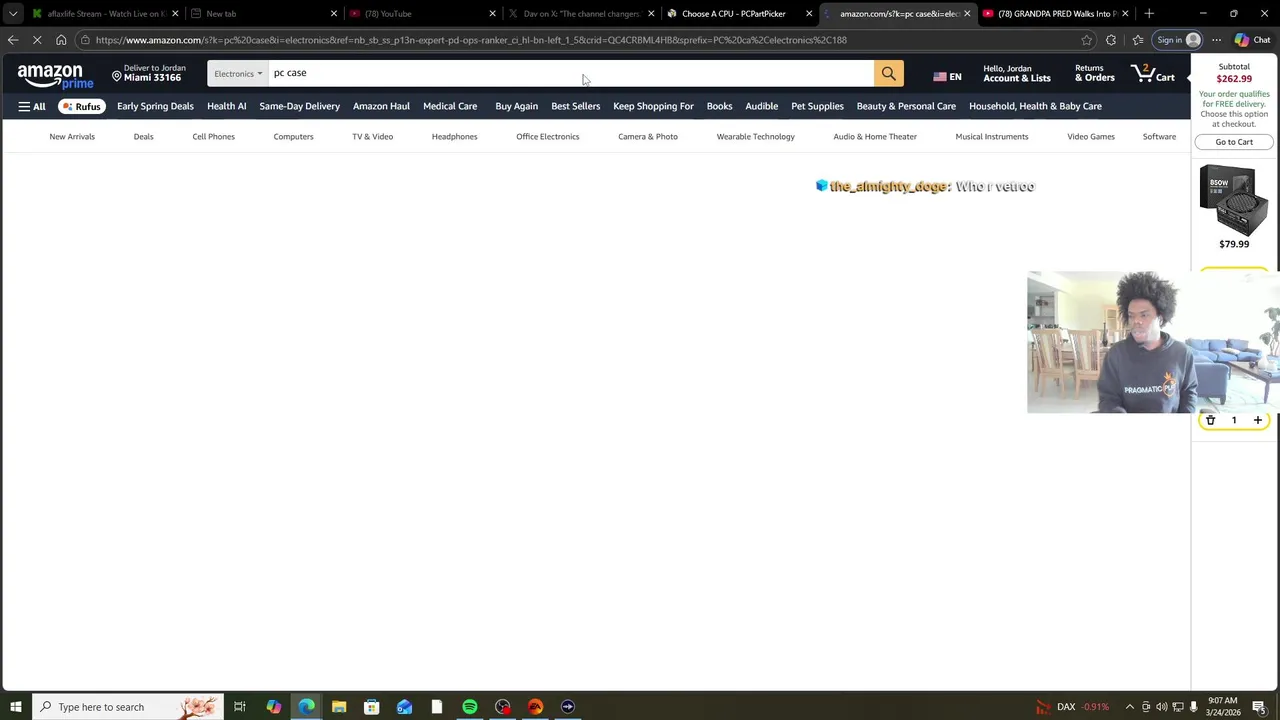The image size is (1280, 720).
Task: Close the PCPartPicker tab
Action: pos(809,14)
